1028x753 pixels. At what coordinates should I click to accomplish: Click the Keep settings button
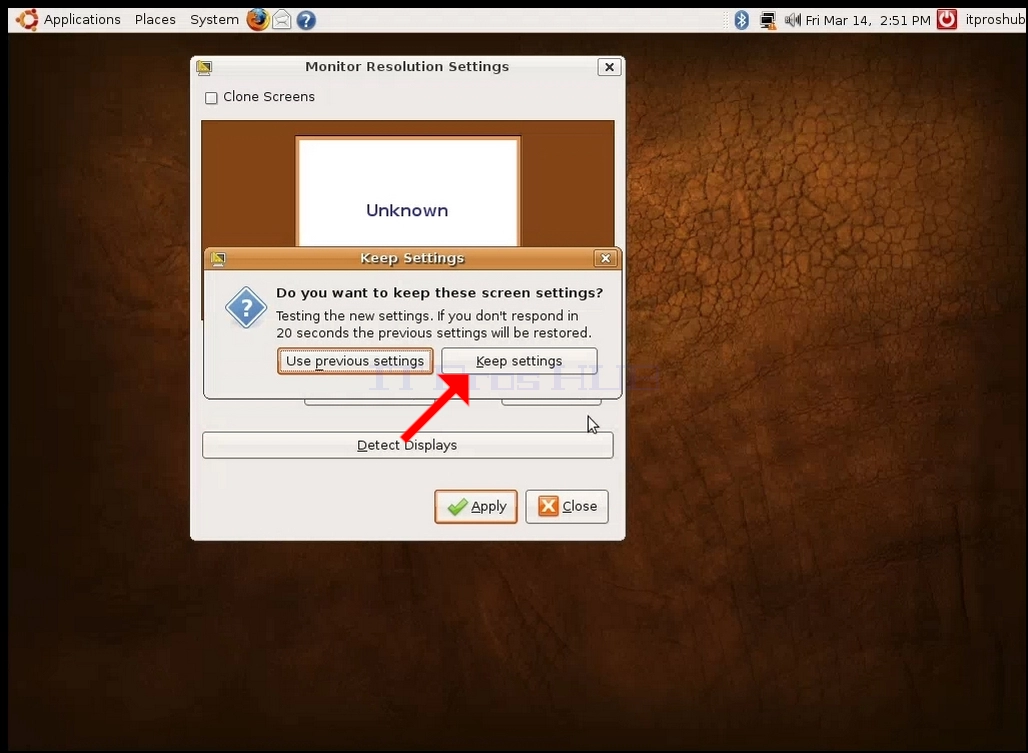tap(519, 361)
